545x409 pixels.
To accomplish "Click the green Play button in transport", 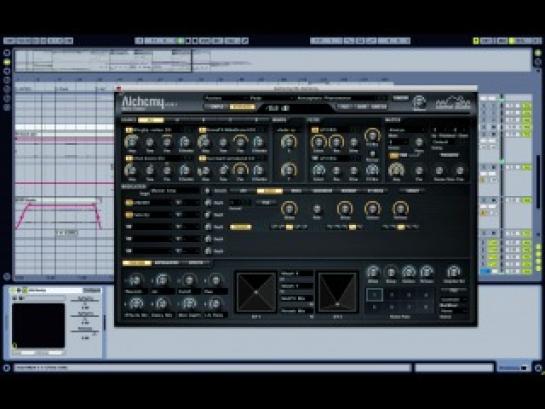I will point(180,41).
